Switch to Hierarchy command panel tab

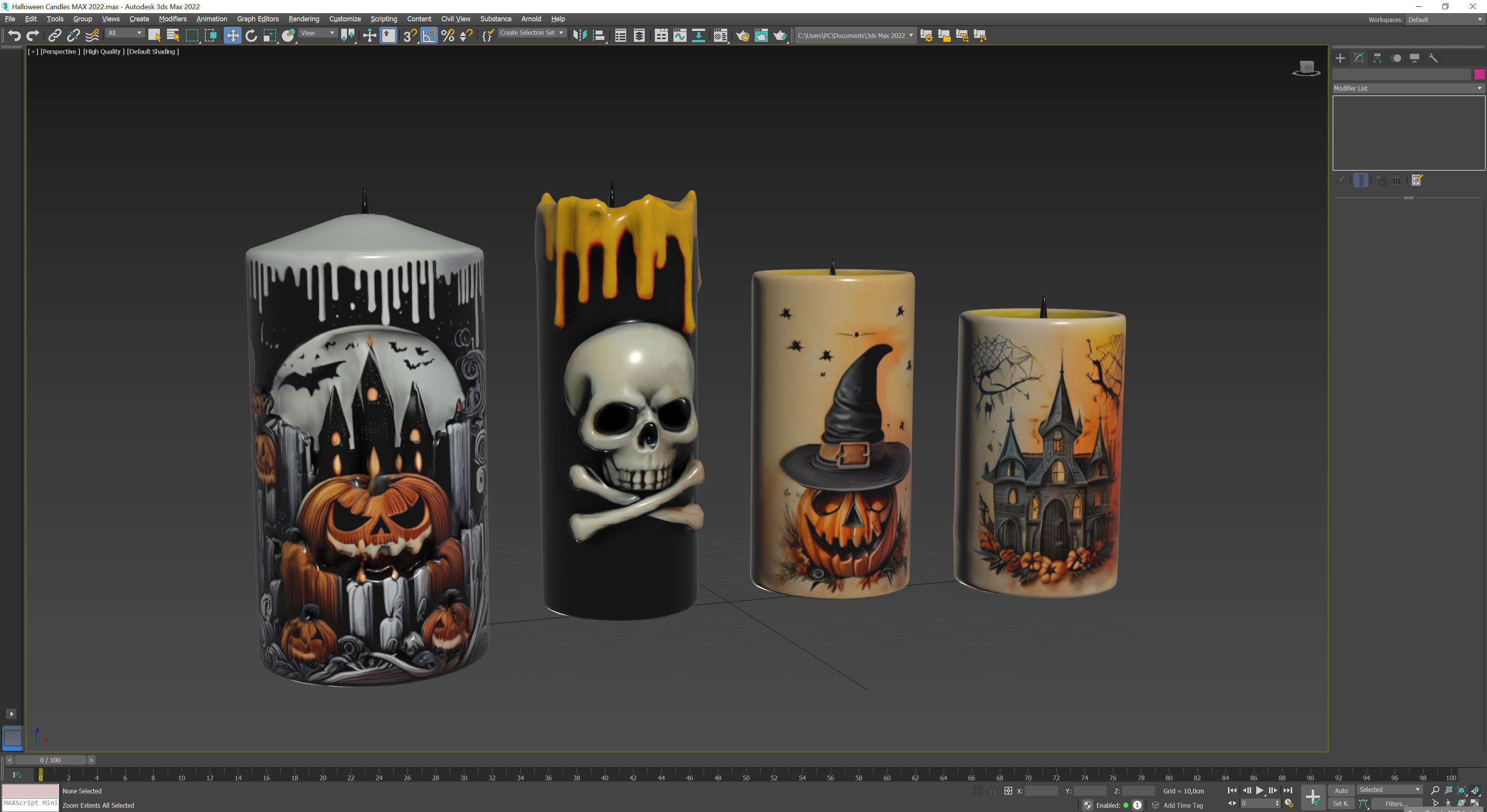point(1377,58)
